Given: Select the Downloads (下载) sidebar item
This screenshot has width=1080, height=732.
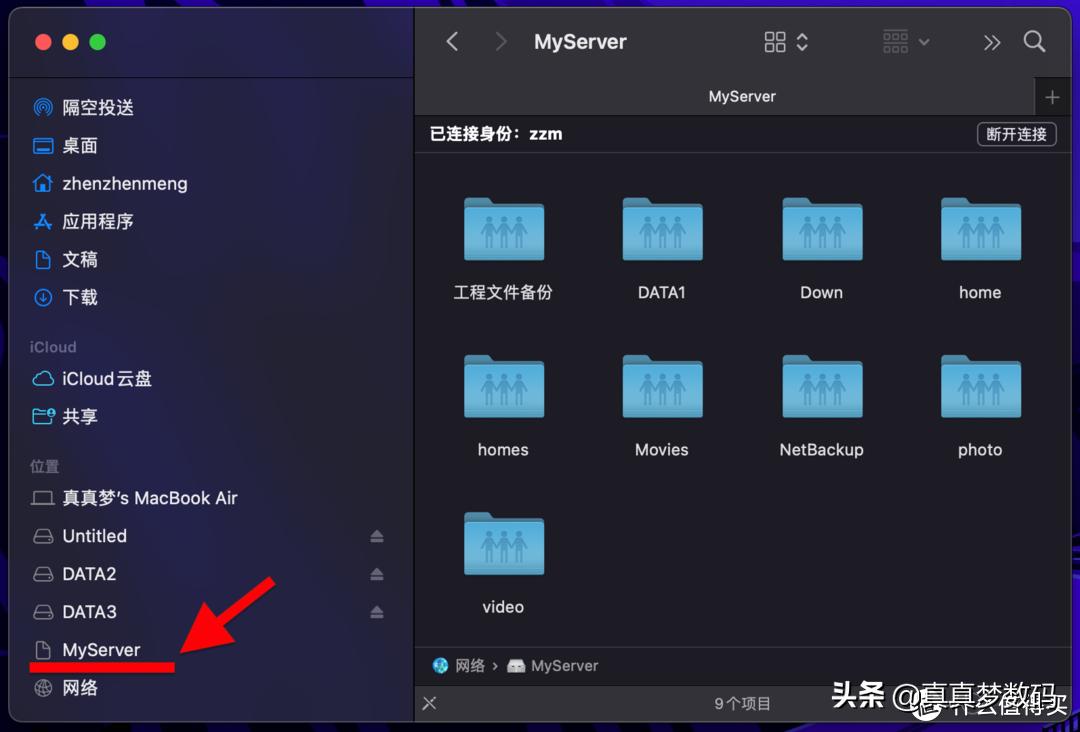Looking at the screenshot, I should click(78, 297).
